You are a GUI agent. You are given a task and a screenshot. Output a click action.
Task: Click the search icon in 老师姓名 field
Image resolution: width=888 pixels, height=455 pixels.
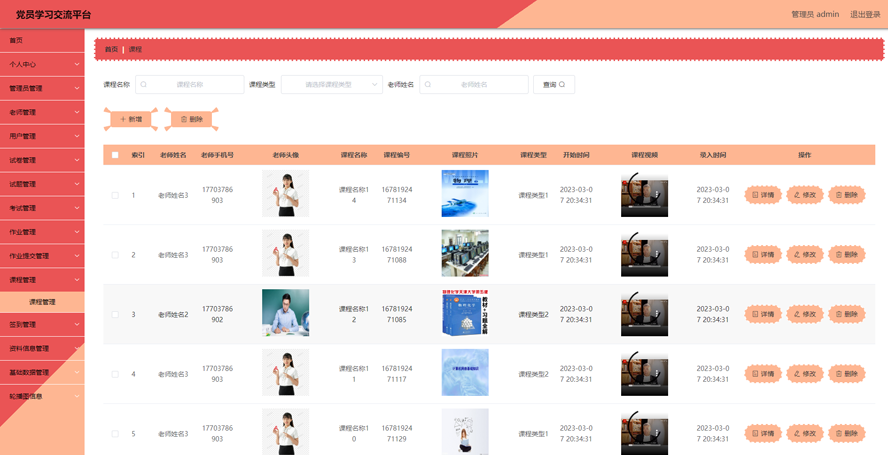point(428,84)
